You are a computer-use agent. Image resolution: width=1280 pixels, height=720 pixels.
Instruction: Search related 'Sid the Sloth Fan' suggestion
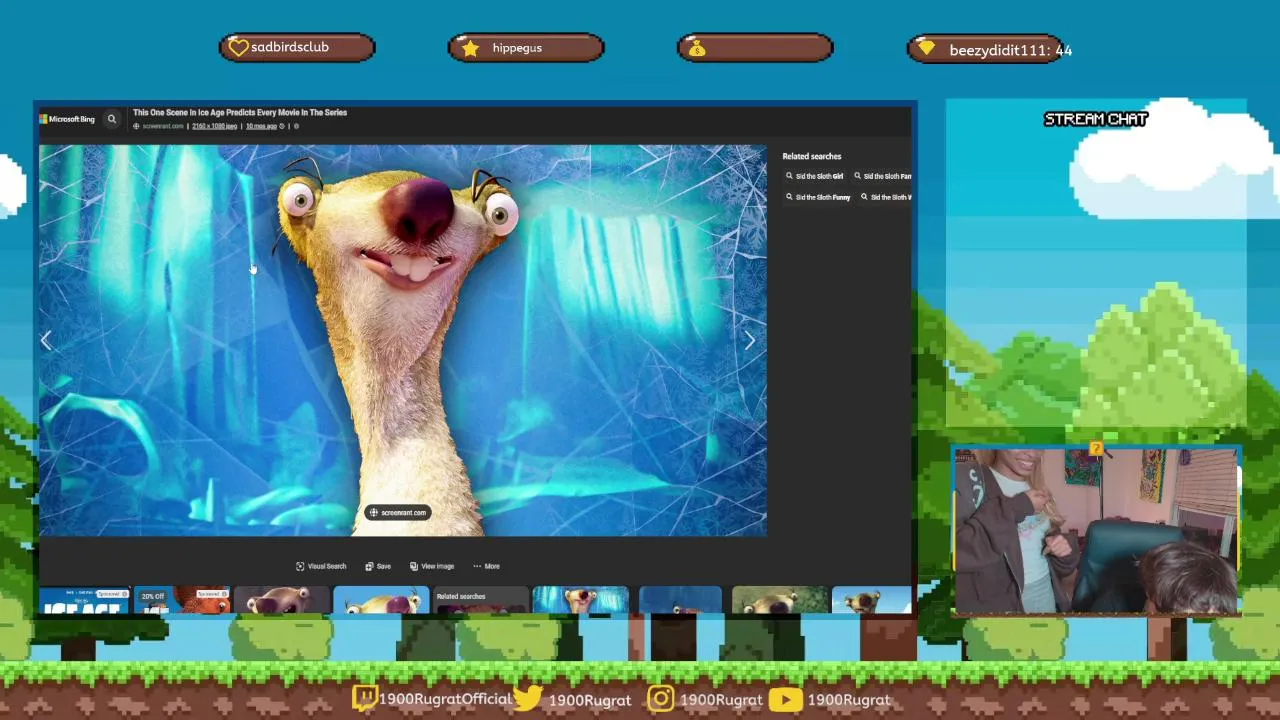(883, 176)
